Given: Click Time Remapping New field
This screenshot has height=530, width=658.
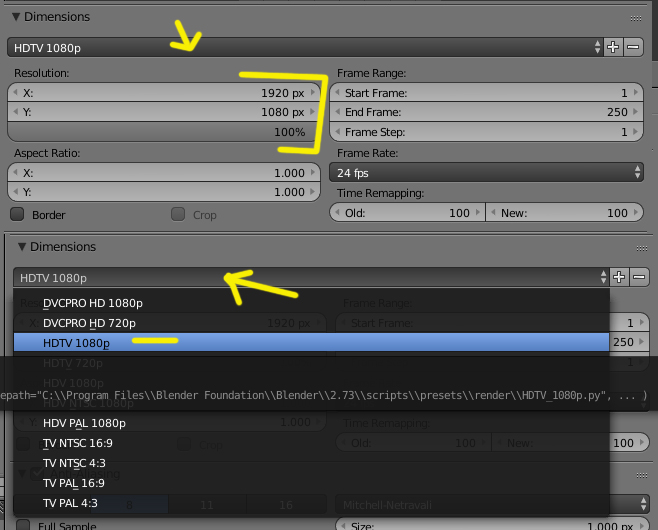Looking at the screenshot, I should [x=565, y=213].
